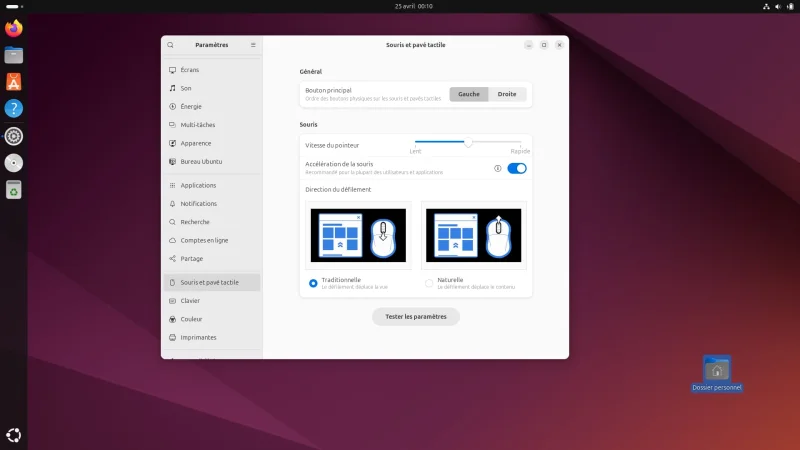Click the Tester les paramètres button
The image size is (800, 450).
pos(416,317)
